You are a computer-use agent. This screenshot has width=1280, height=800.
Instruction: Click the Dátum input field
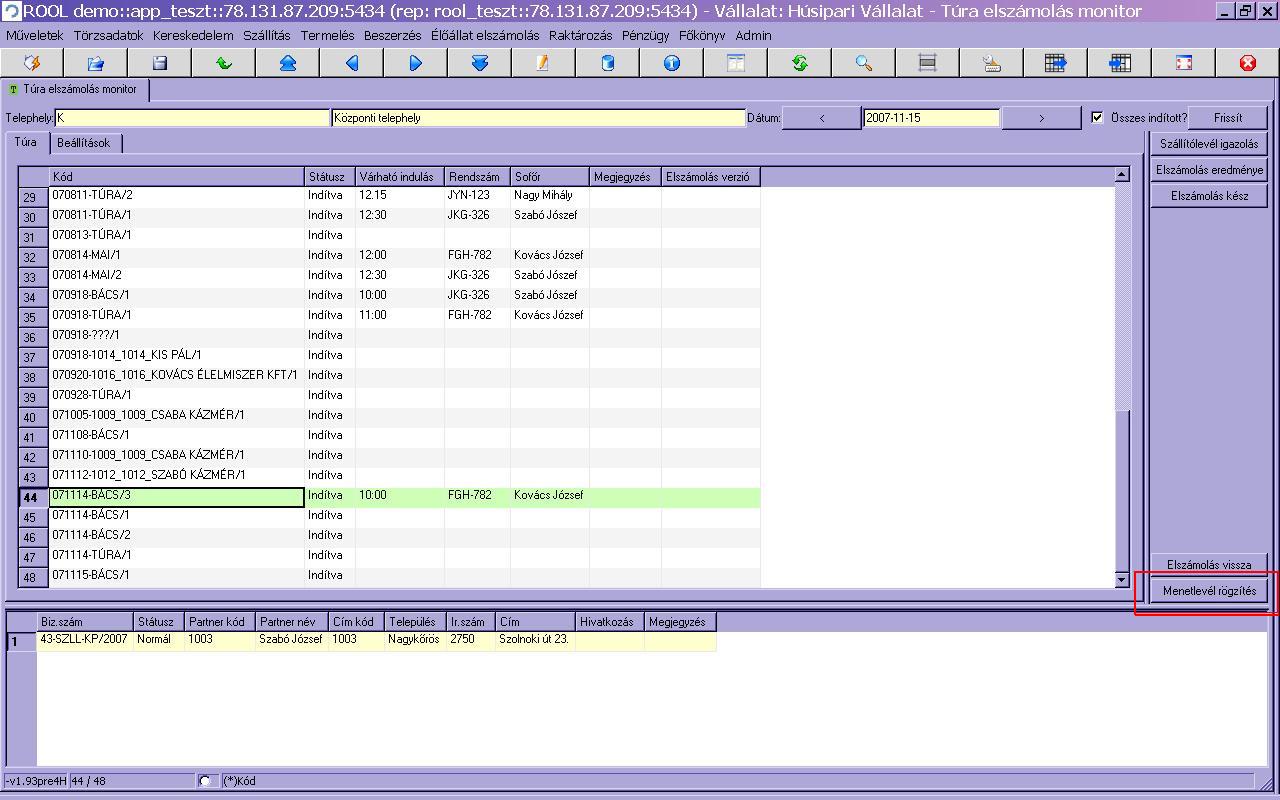pyautogui.click(x=931, y=118)
